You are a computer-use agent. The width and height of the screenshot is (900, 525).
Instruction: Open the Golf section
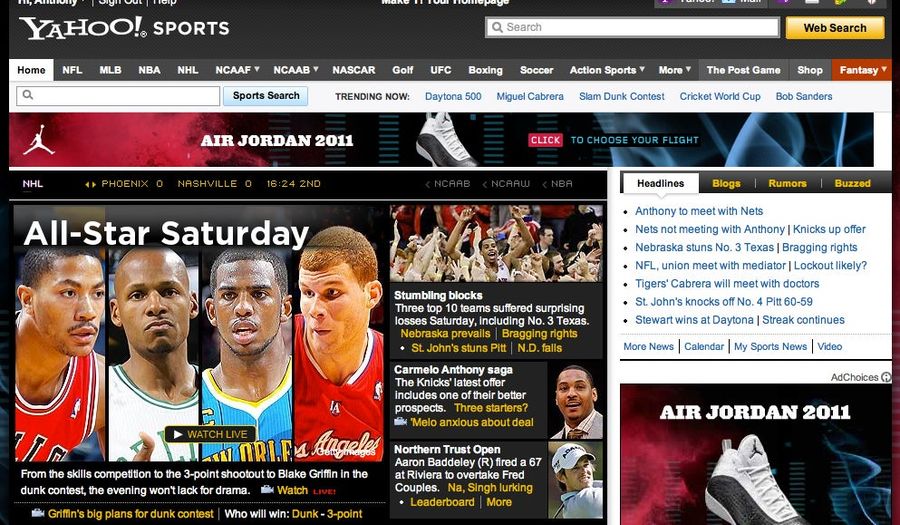pyautogui.click(x=402, y=70)
